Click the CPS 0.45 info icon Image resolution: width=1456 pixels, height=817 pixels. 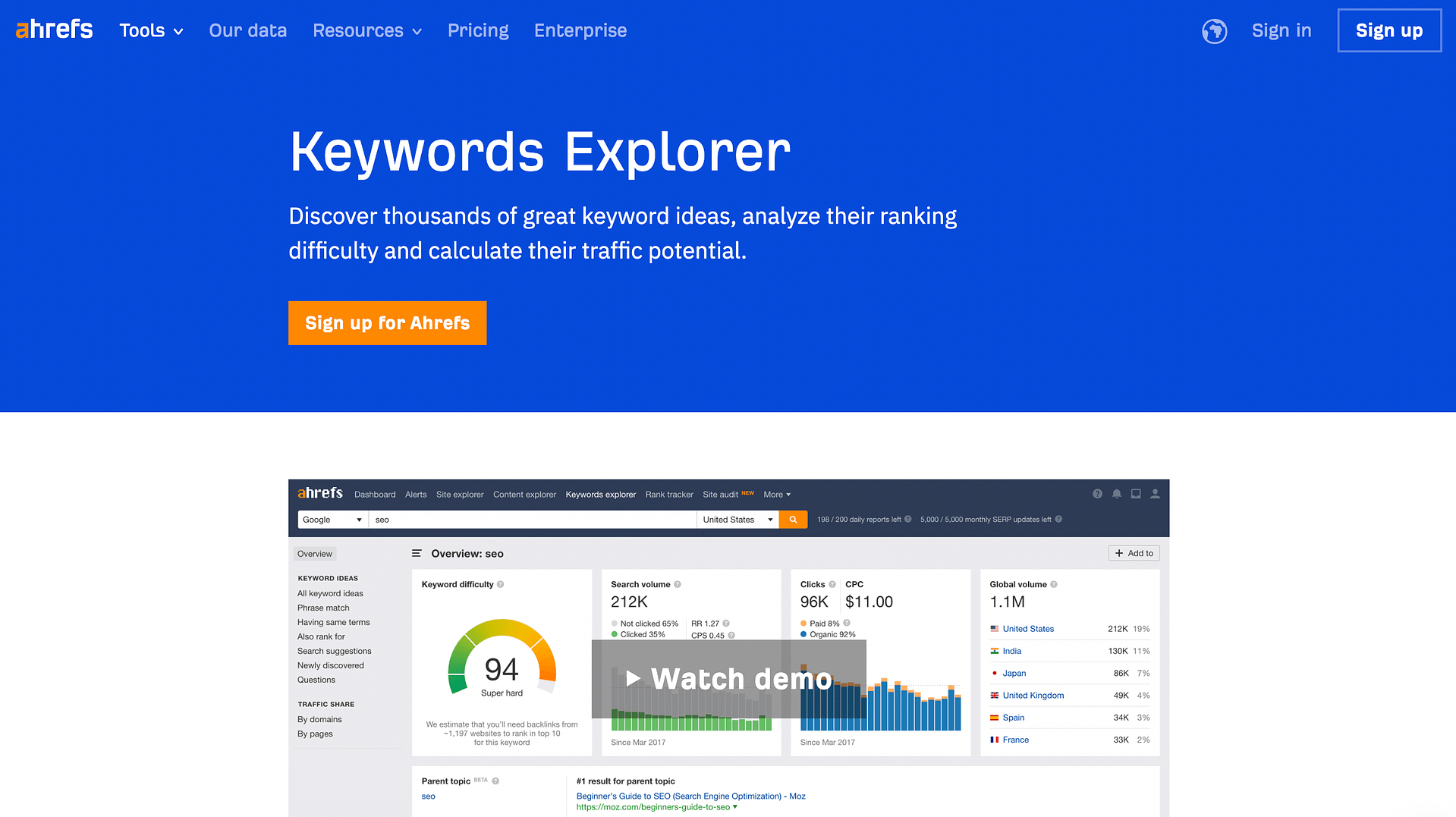pyautogui.click(x=731, y=636)
